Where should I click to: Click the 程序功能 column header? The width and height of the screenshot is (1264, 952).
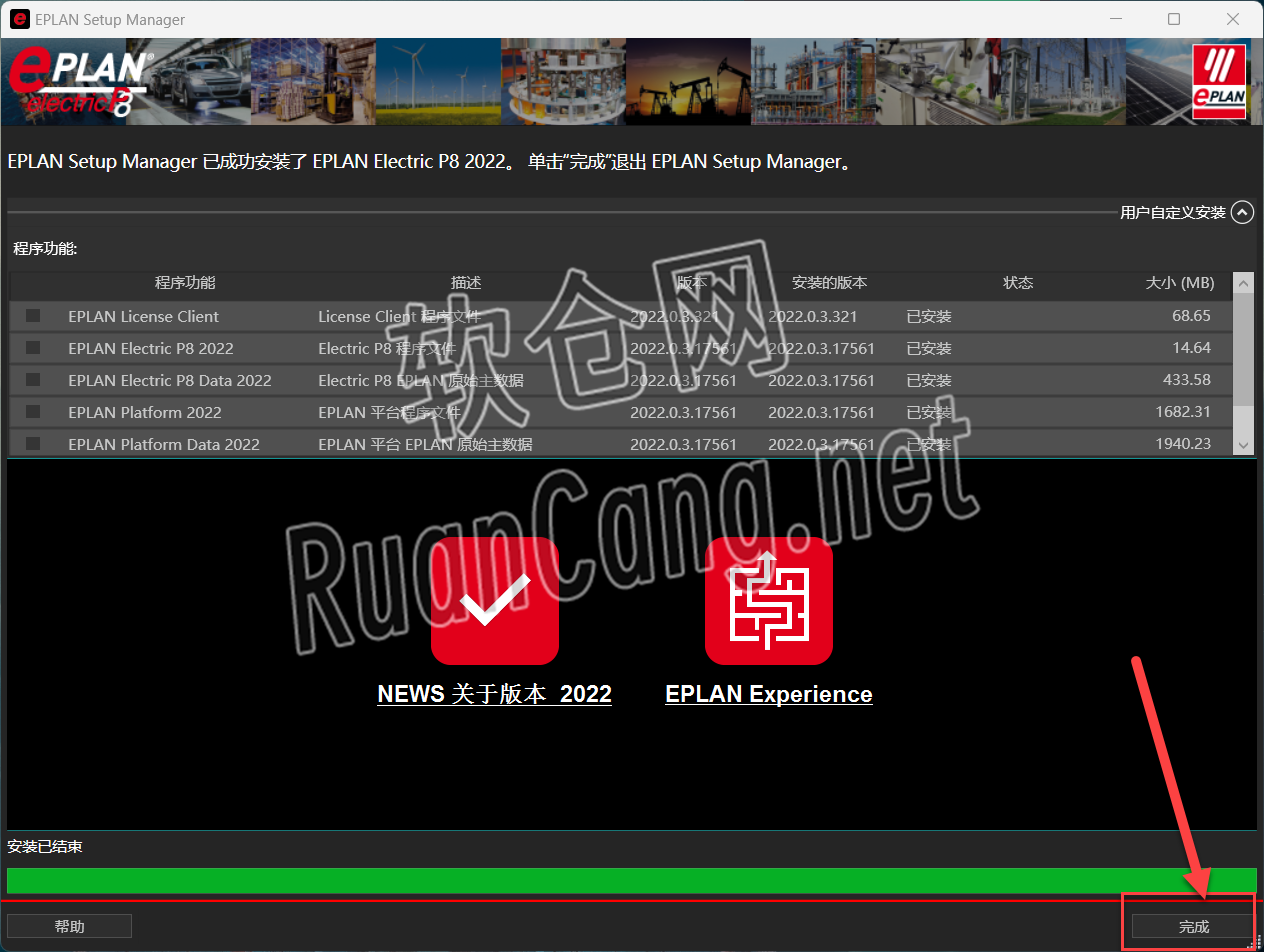pos(185,283)
